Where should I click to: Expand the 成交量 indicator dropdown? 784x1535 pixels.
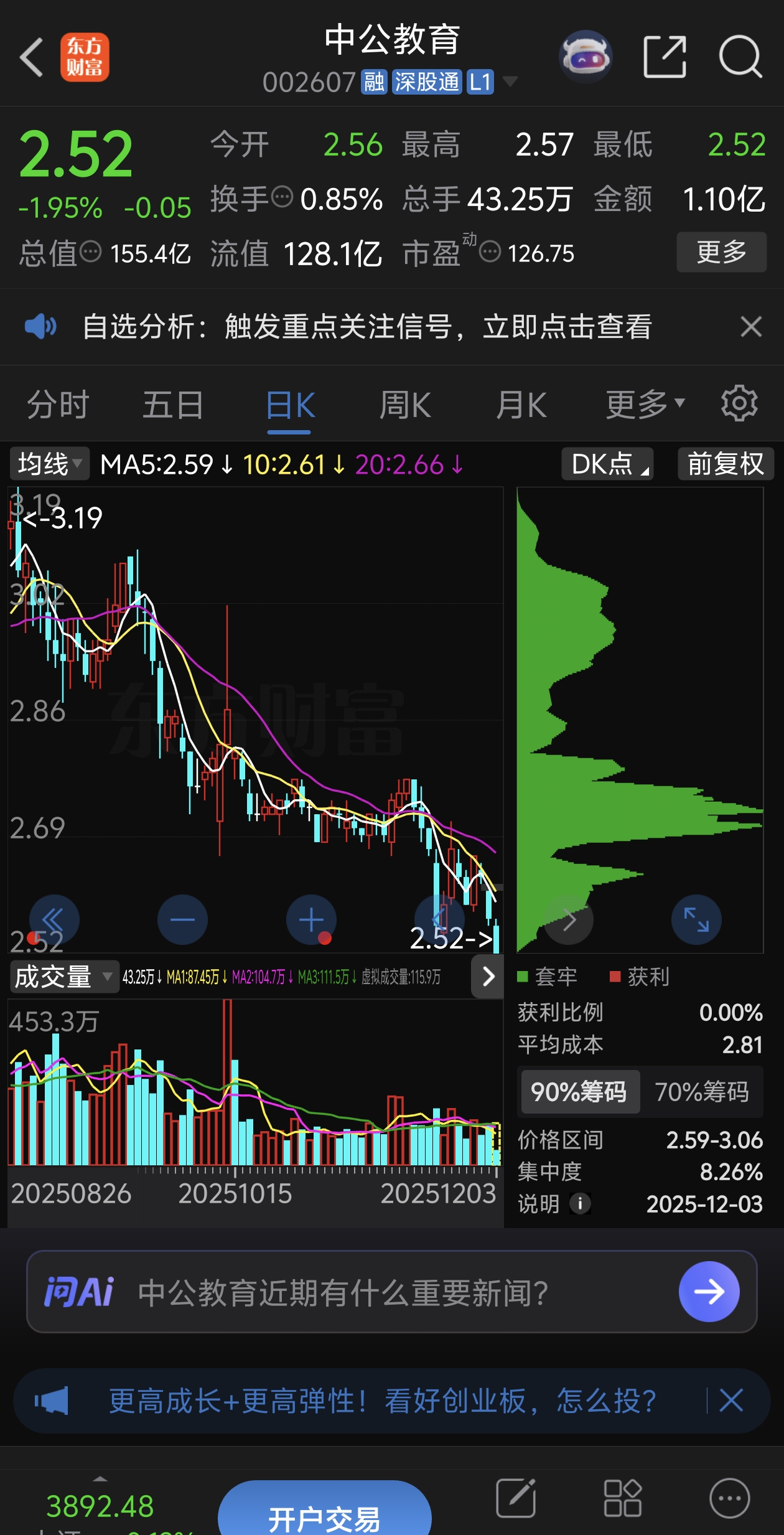[63, 977]
